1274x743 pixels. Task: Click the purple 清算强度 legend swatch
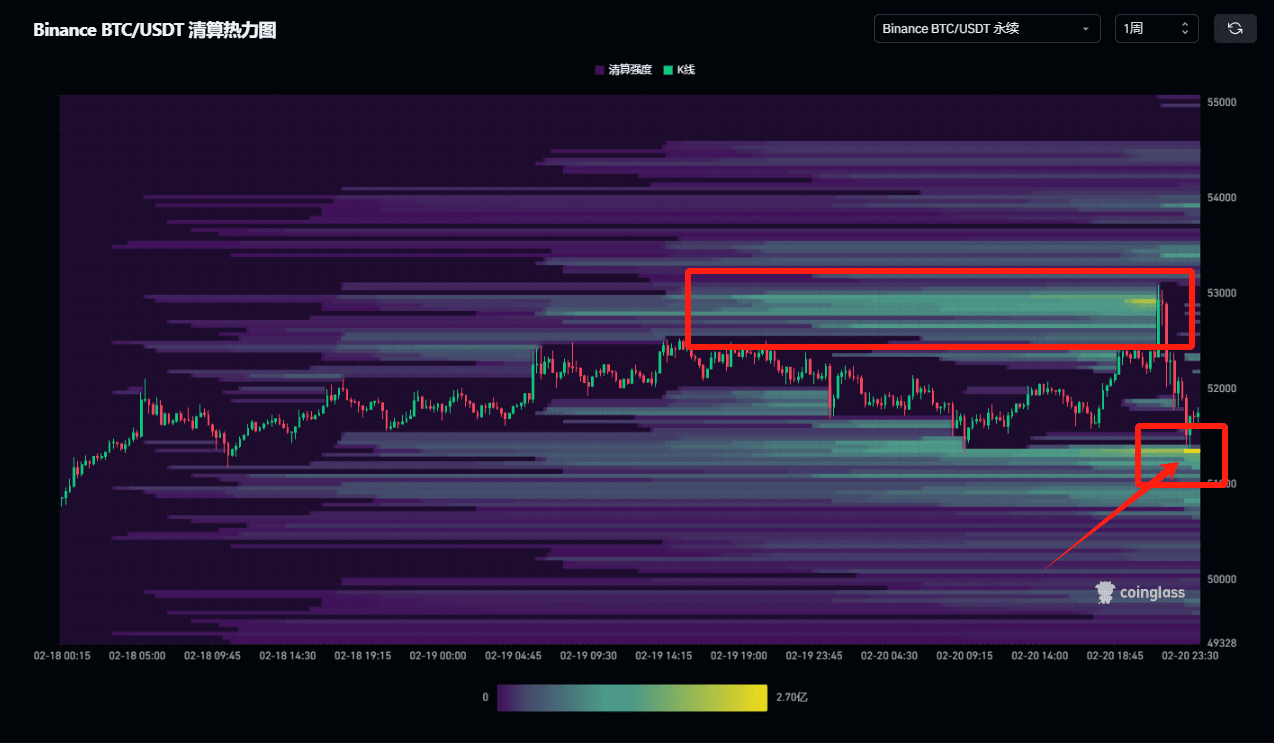598,69
